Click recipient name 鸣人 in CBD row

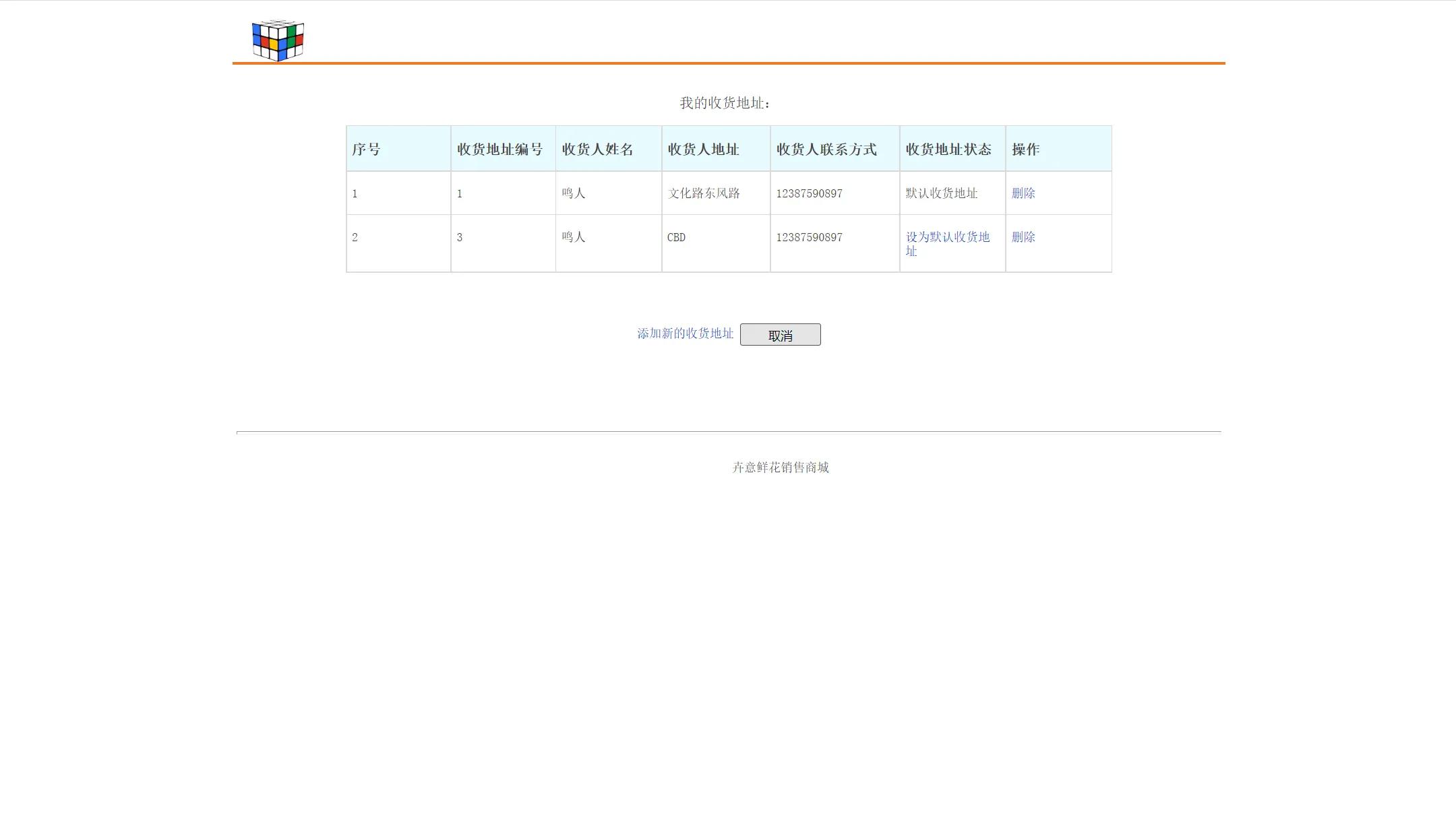[574, 237]
